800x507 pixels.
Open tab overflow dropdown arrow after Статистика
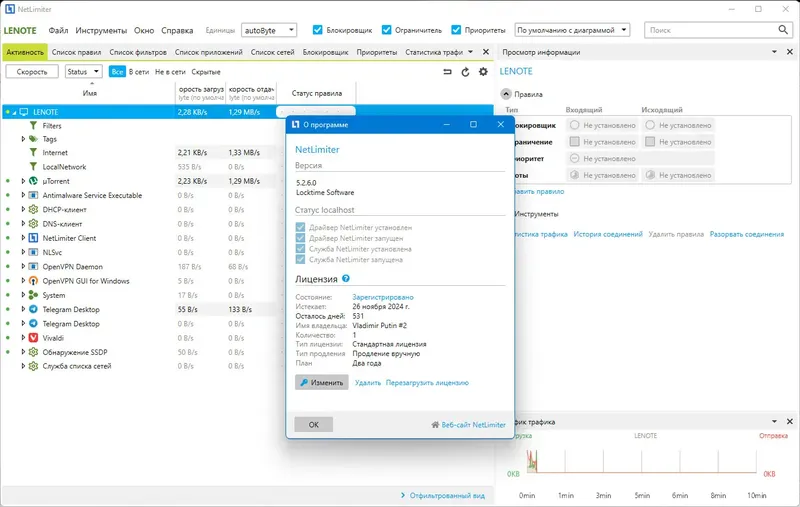tap(470, 52)
